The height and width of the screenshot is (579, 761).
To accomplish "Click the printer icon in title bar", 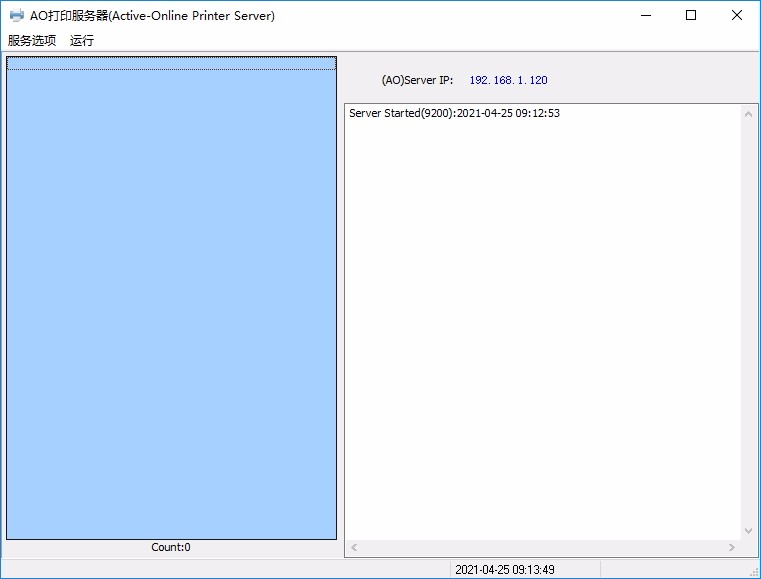I will (x=17, y=16).
